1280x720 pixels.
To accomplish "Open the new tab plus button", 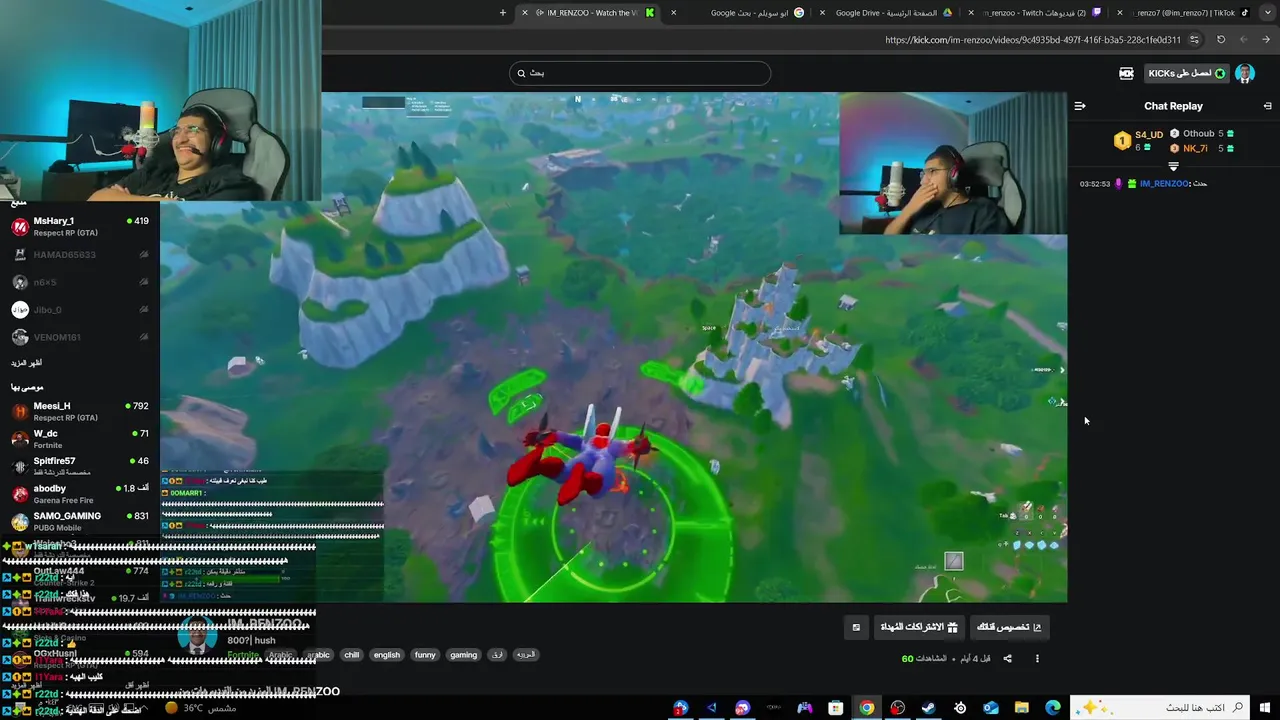I will [x=503, y=13].
